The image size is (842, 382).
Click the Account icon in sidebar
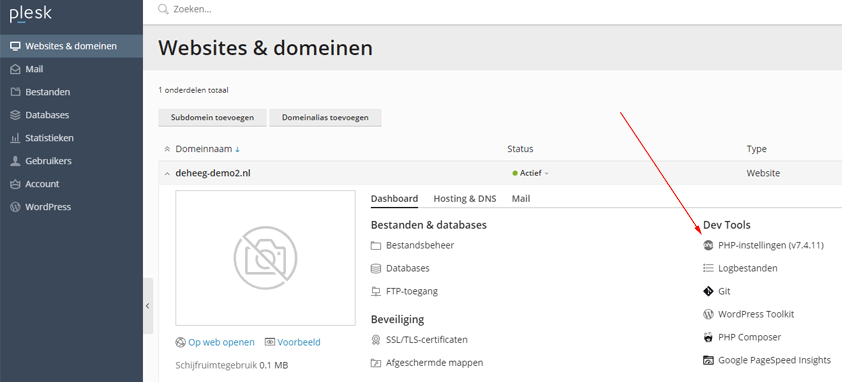pyautogui.click(x=16, y=184)
